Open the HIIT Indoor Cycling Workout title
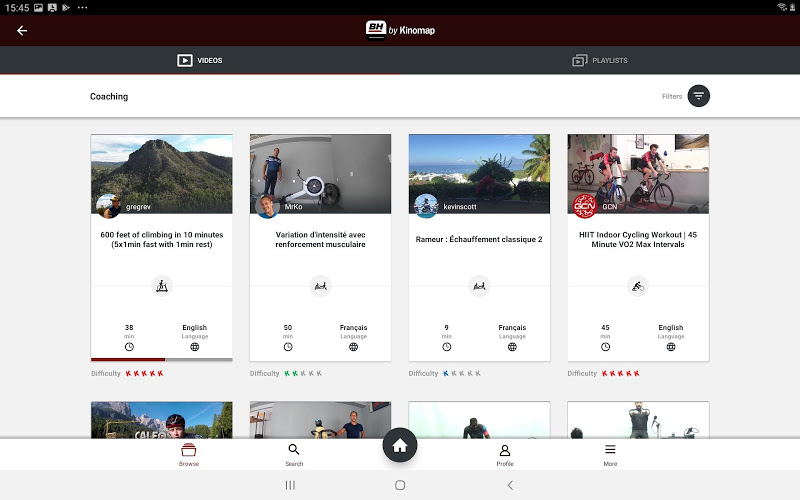This screenshot has width=800, height=500. 638,240
